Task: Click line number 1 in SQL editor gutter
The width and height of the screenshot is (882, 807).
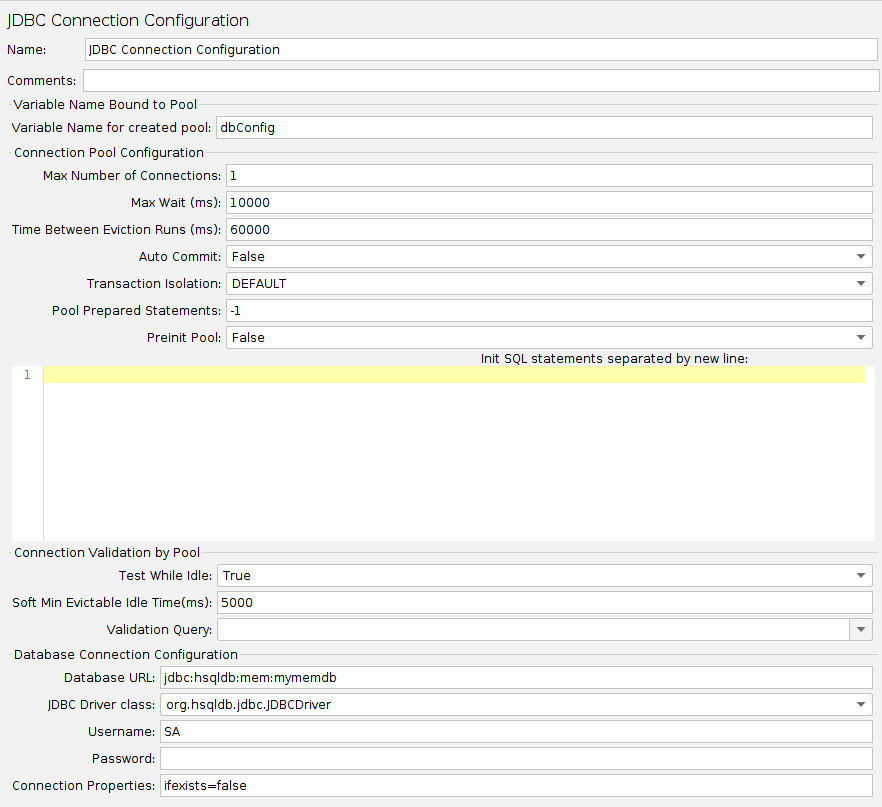Action: (25, 375)
